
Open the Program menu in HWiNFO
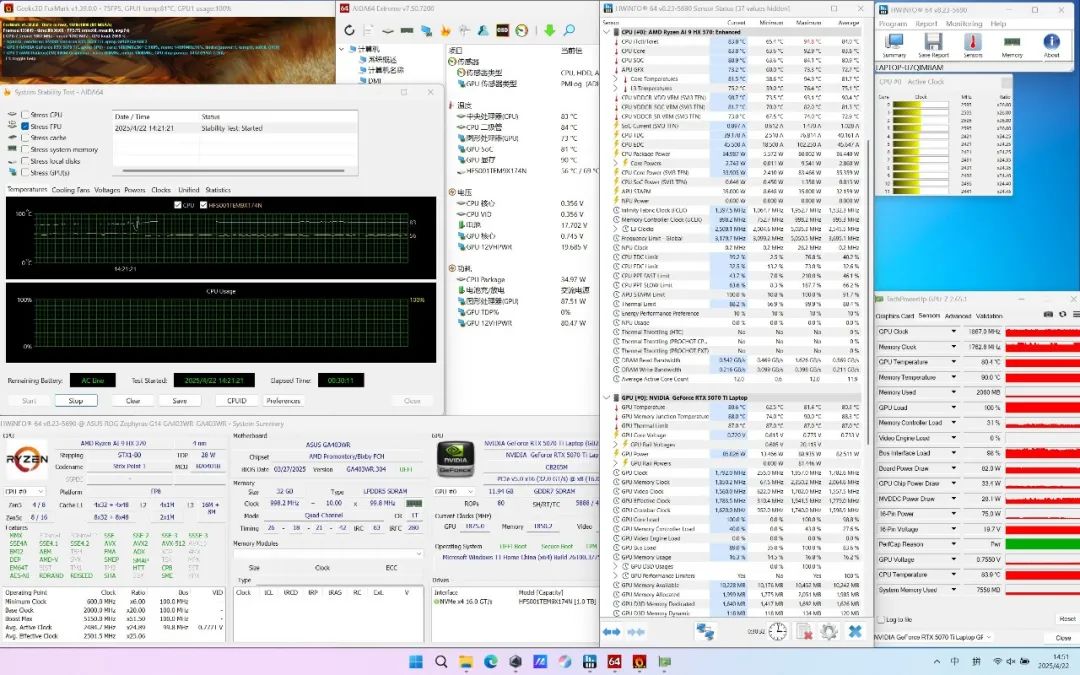pyautogui.click(x=893, y=23)
